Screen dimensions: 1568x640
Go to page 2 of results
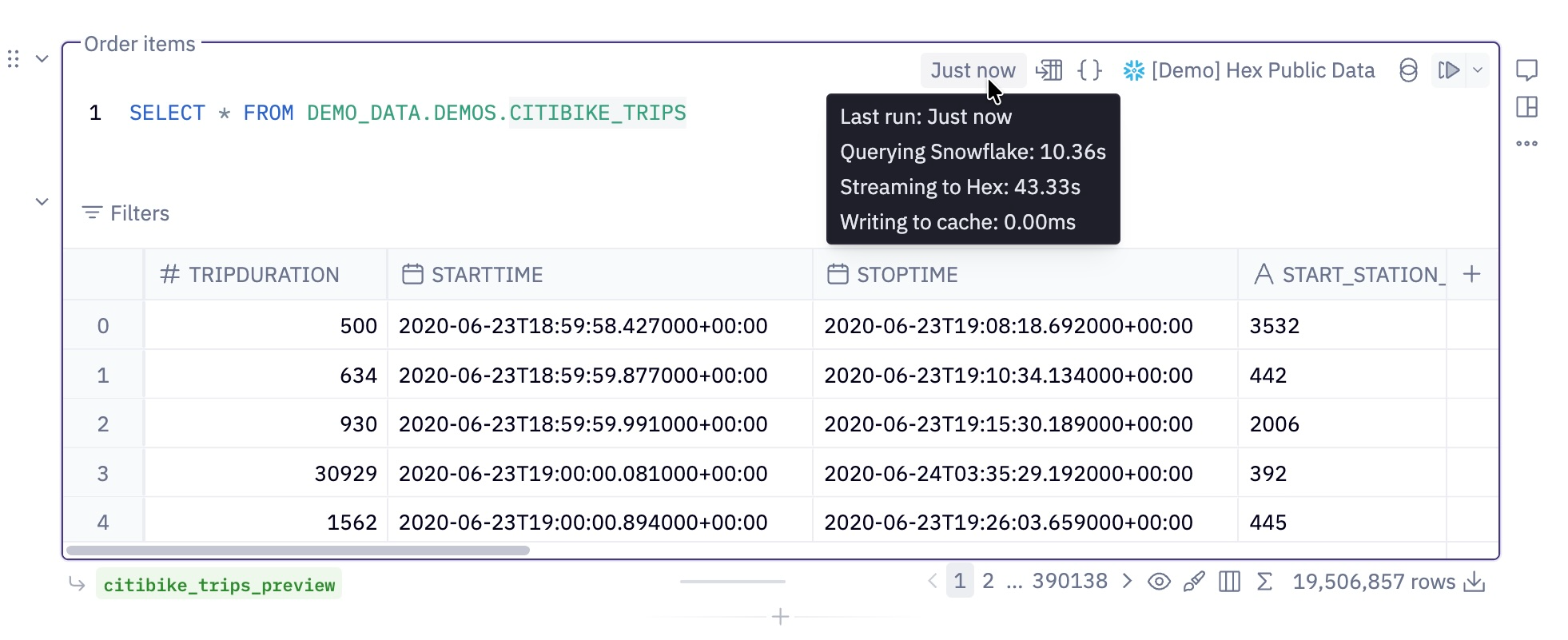point(989,581)
